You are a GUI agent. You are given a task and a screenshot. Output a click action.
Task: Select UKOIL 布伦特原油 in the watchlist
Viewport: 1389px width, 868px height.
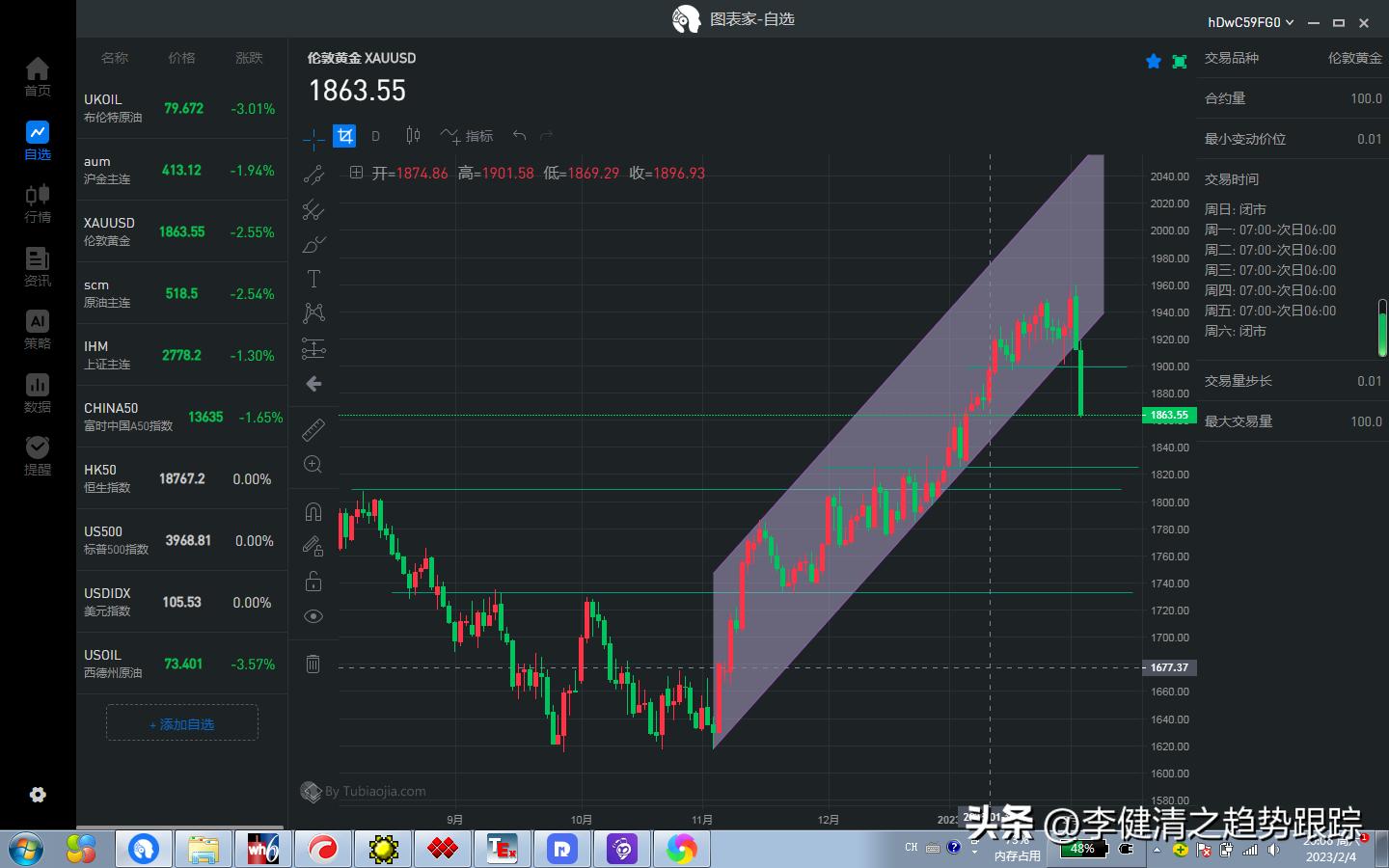click(x=182, y=108)
